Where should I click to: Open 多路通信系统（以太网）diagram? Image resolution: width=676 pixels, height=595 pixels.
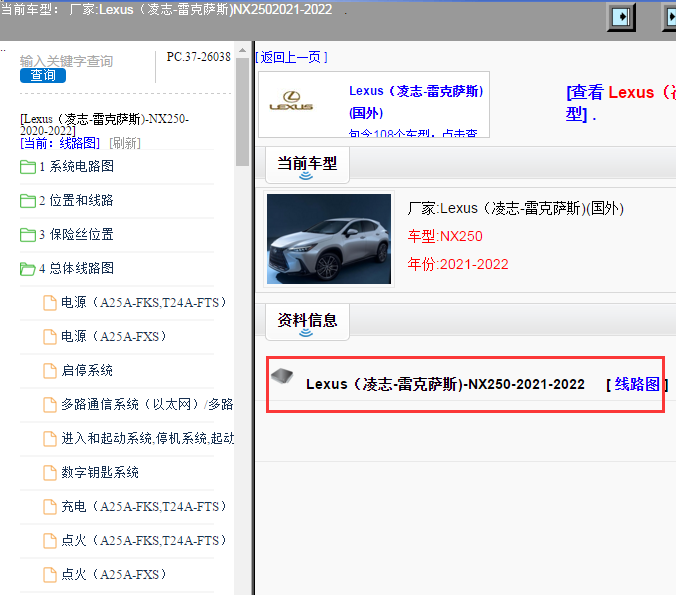147,404
